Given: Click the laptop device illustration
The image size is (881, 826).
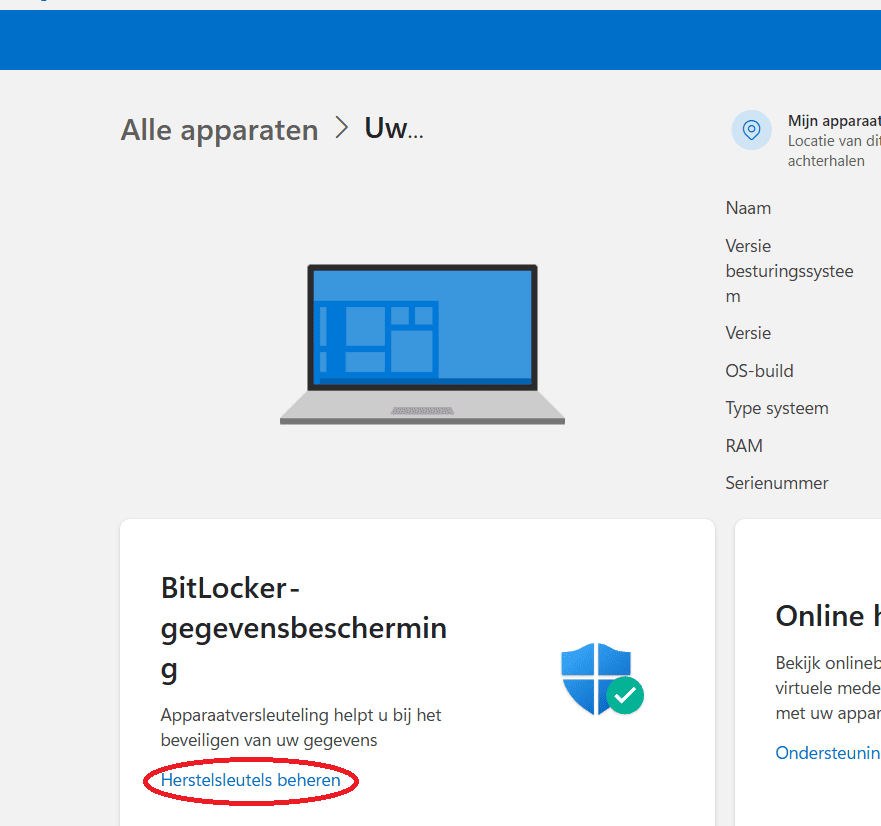Looking at the screenshot, I should point(422,345).
